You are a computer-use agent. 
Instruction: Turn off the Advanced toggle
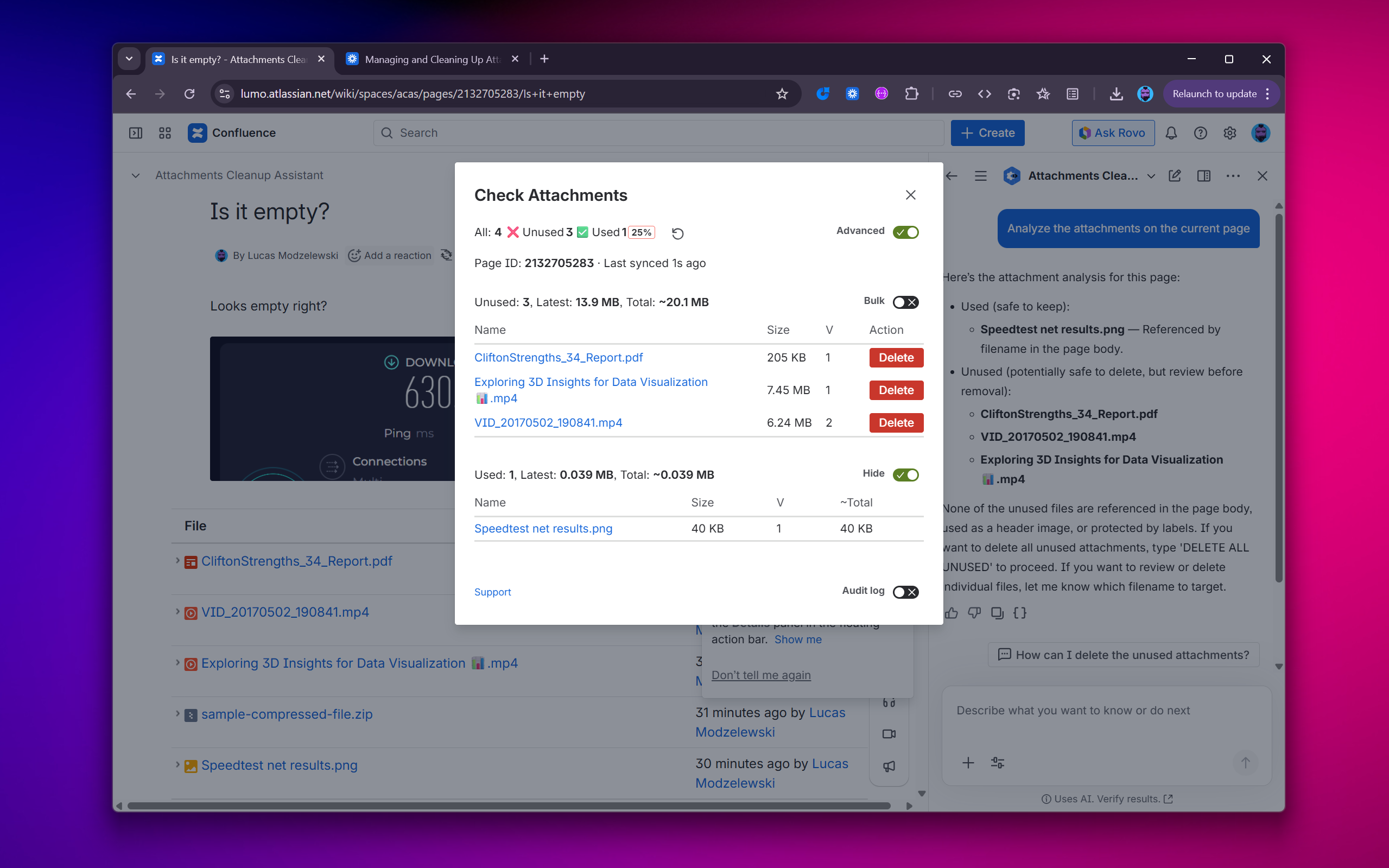pos(905,232)
